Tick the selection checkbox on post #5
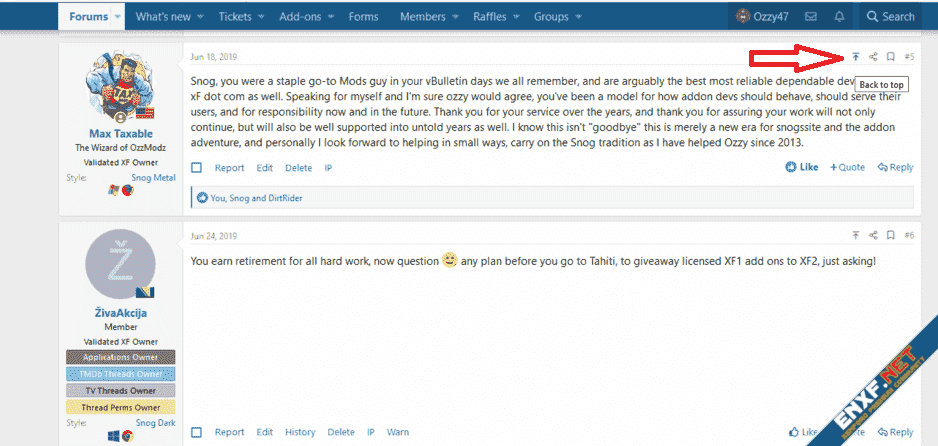Viewport: 938px width, 446px height. point(197,168)
